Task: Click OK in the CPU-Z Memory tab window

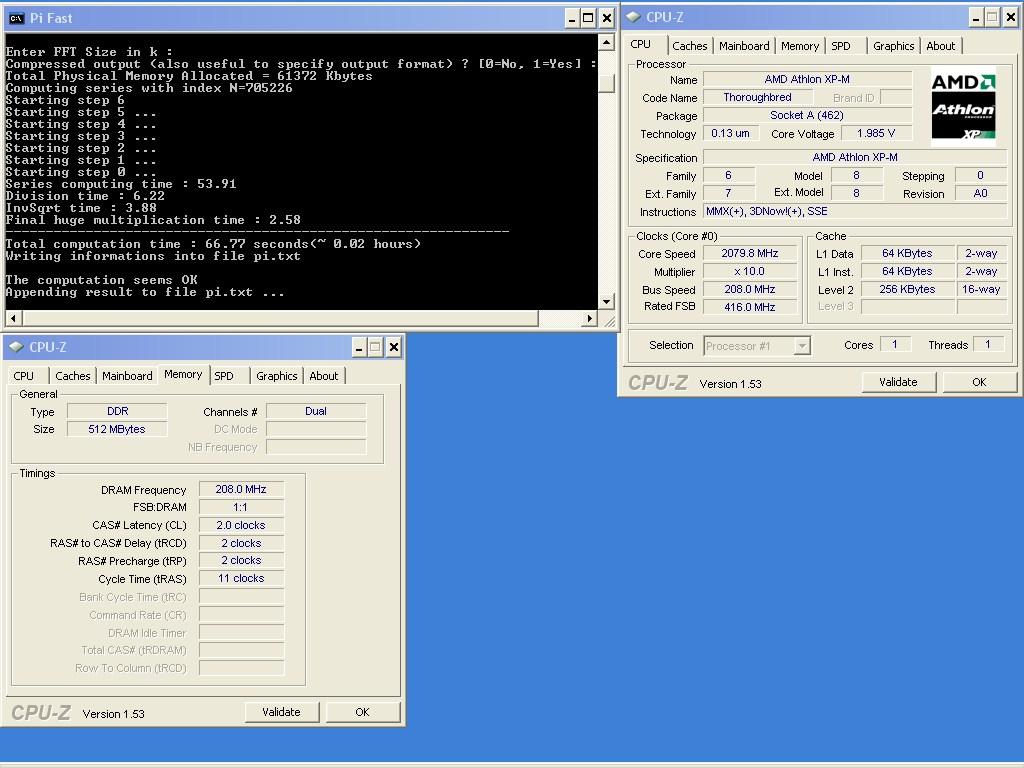Action: [362, 712]
